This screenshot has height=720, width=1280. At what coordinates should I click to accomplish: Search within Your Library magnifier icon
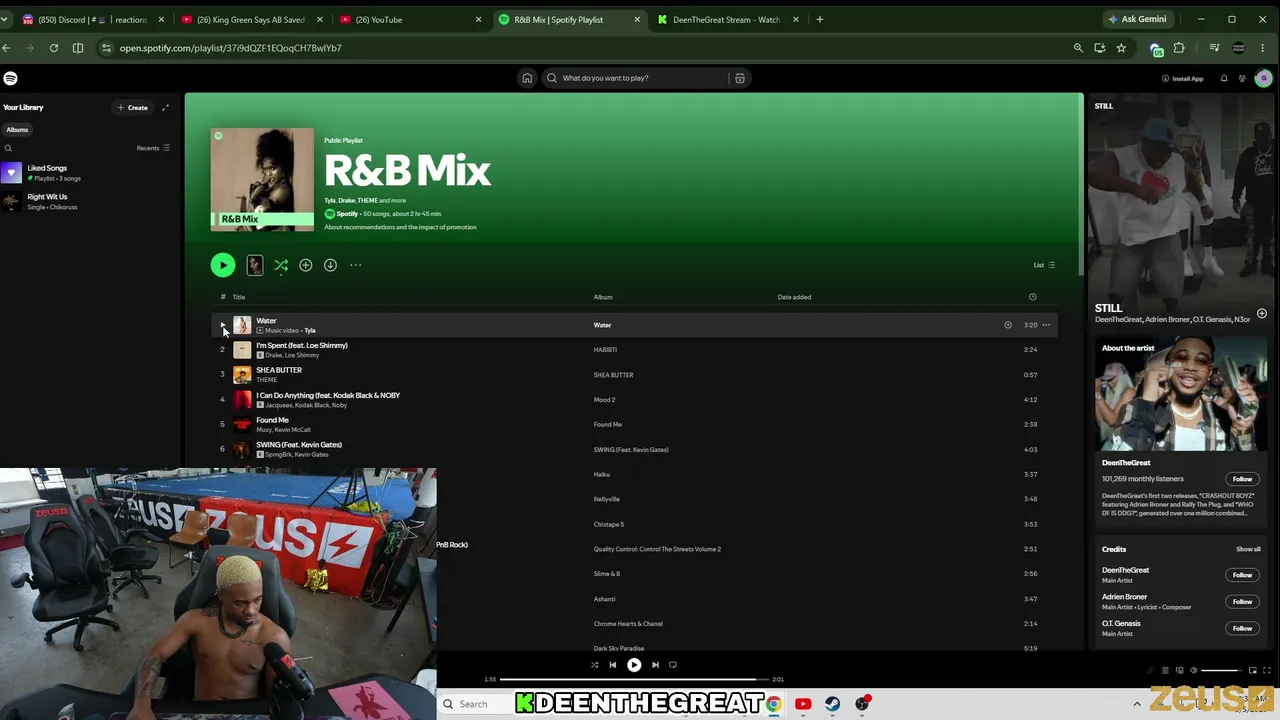point(8,148)
